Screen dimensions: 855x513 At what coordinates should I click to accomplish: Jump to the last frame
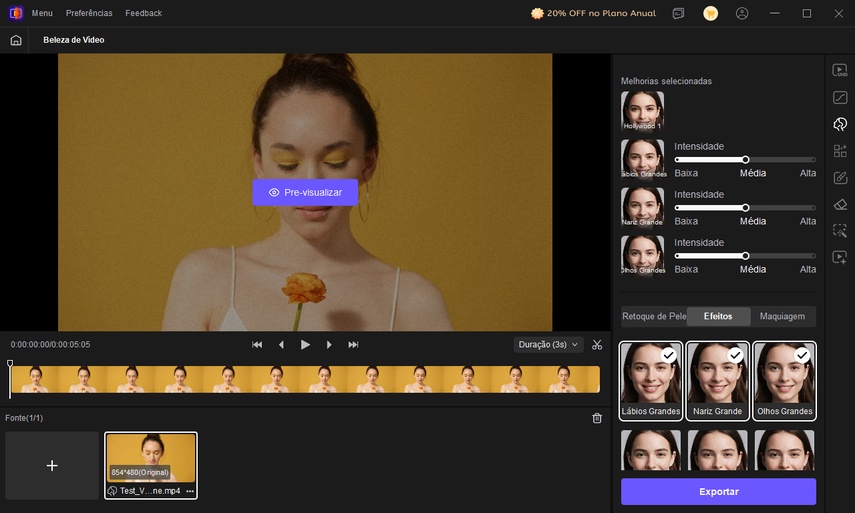coord(353,345)
